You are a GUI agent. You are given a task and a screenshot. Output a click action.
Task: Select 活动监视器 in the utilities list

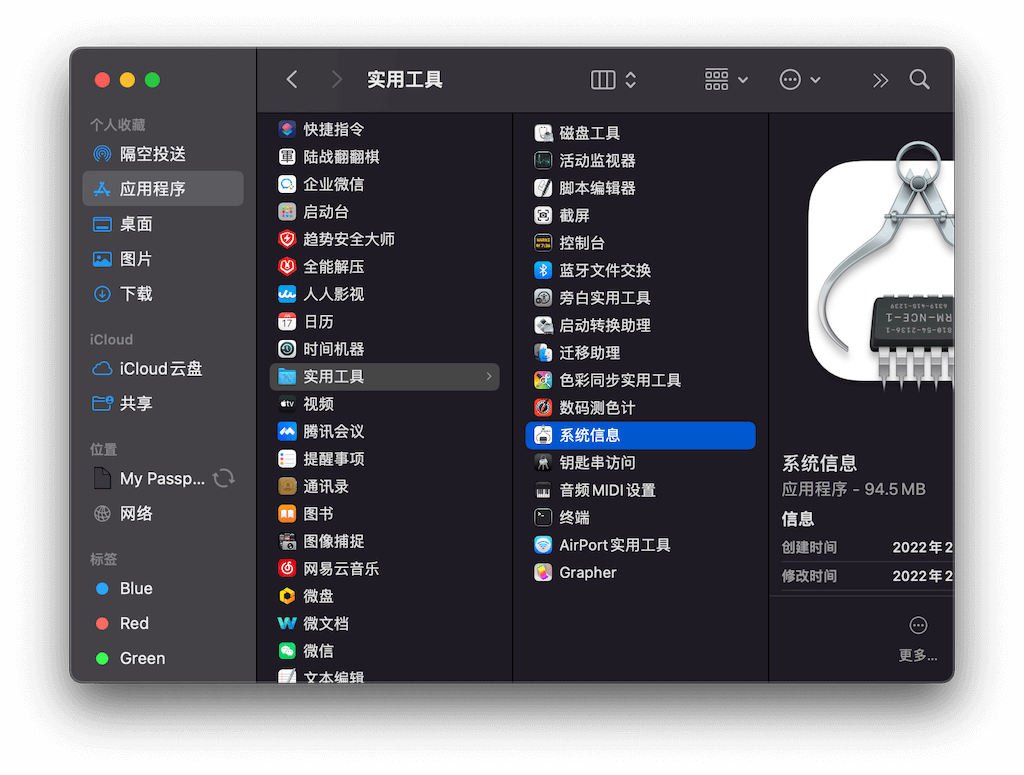tap(597, 160)
